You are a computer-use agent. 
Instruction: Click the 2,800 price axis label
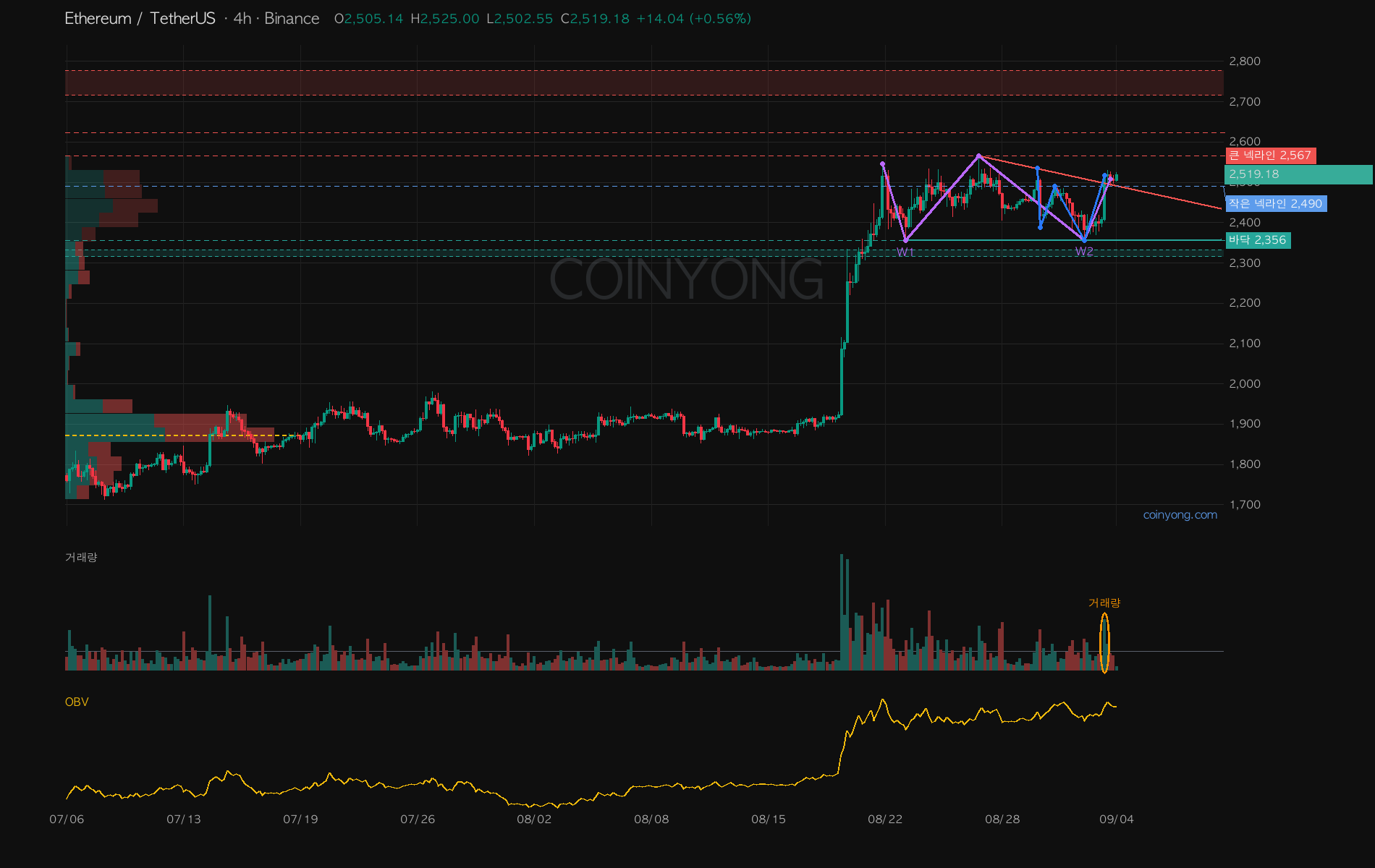1245,61
